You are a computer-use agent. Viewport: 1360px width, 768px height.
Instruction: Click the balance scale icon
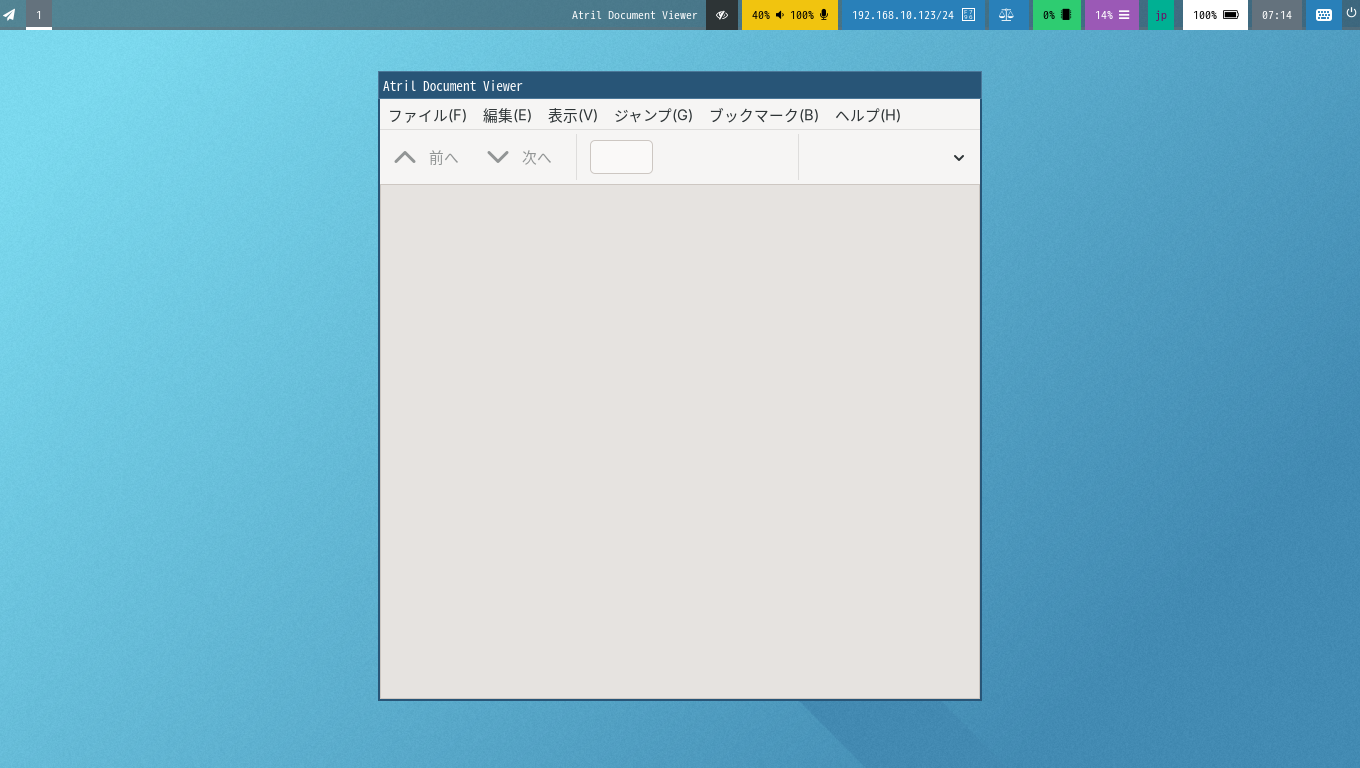(1006, 15)
